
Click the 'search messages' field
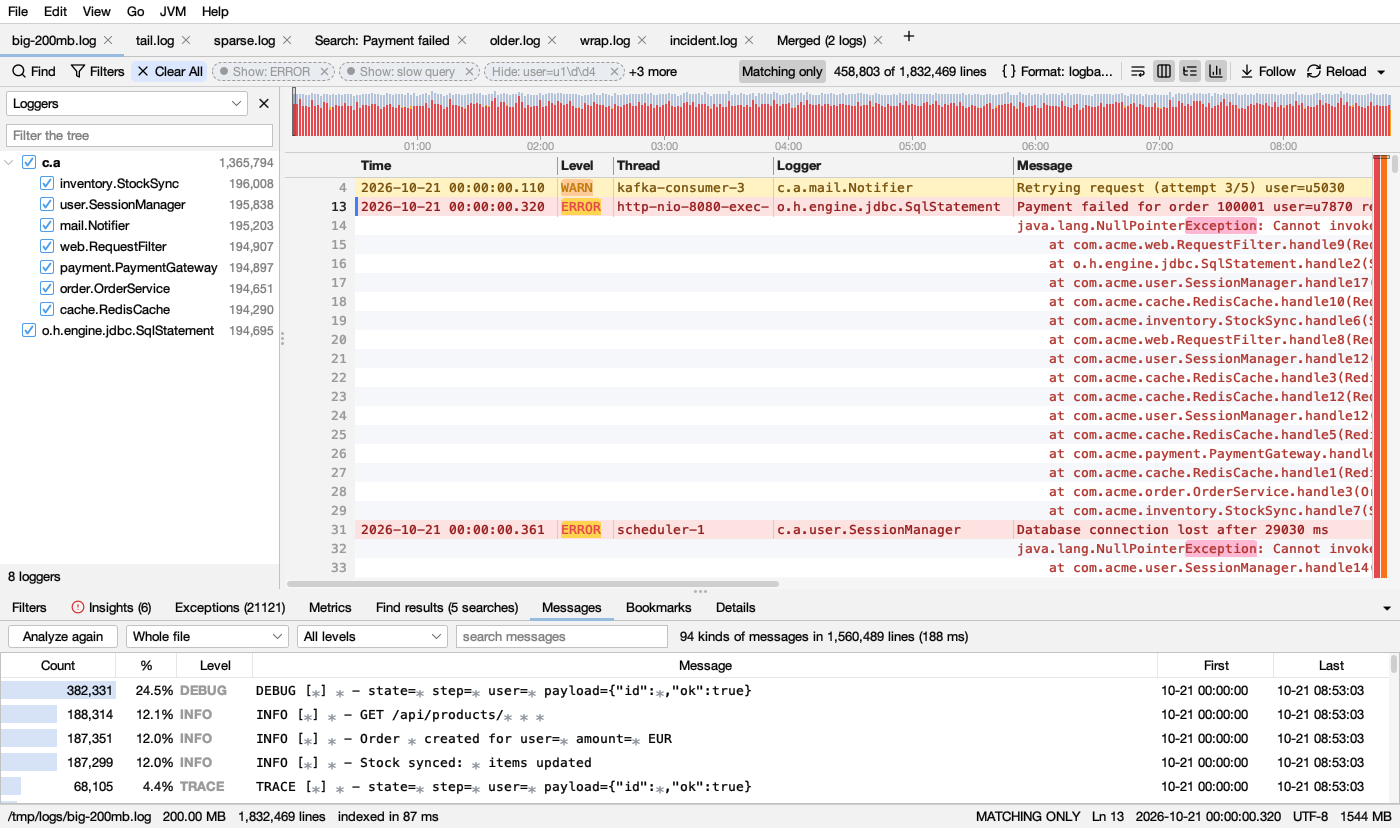[x=562, y=636]
